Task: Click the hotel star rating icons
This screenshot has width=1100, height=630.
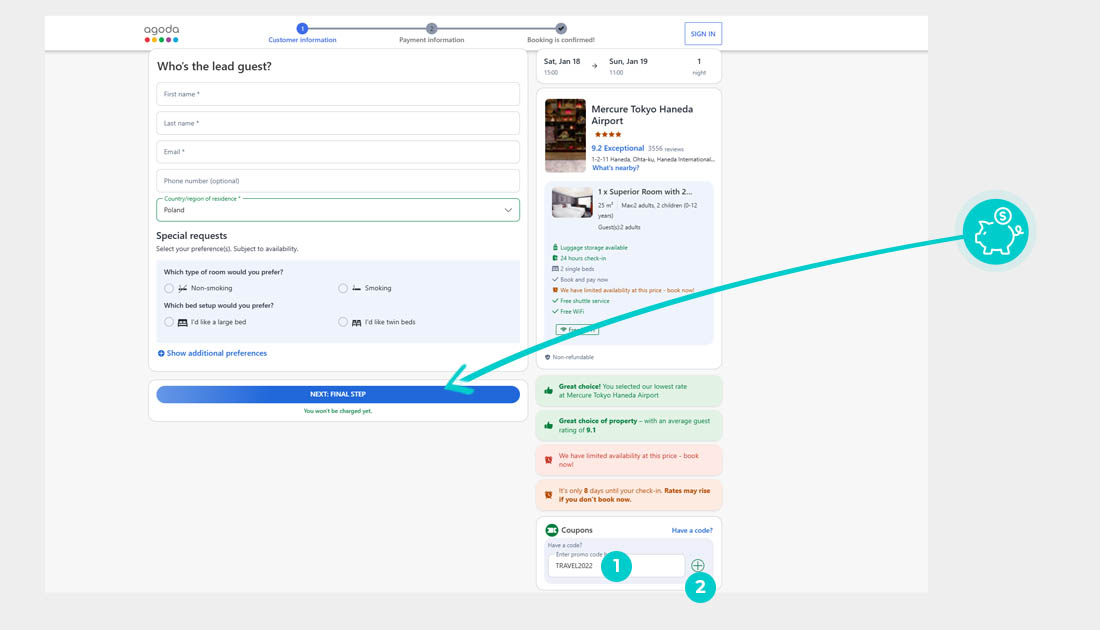Action: click(x=608, y=135)
